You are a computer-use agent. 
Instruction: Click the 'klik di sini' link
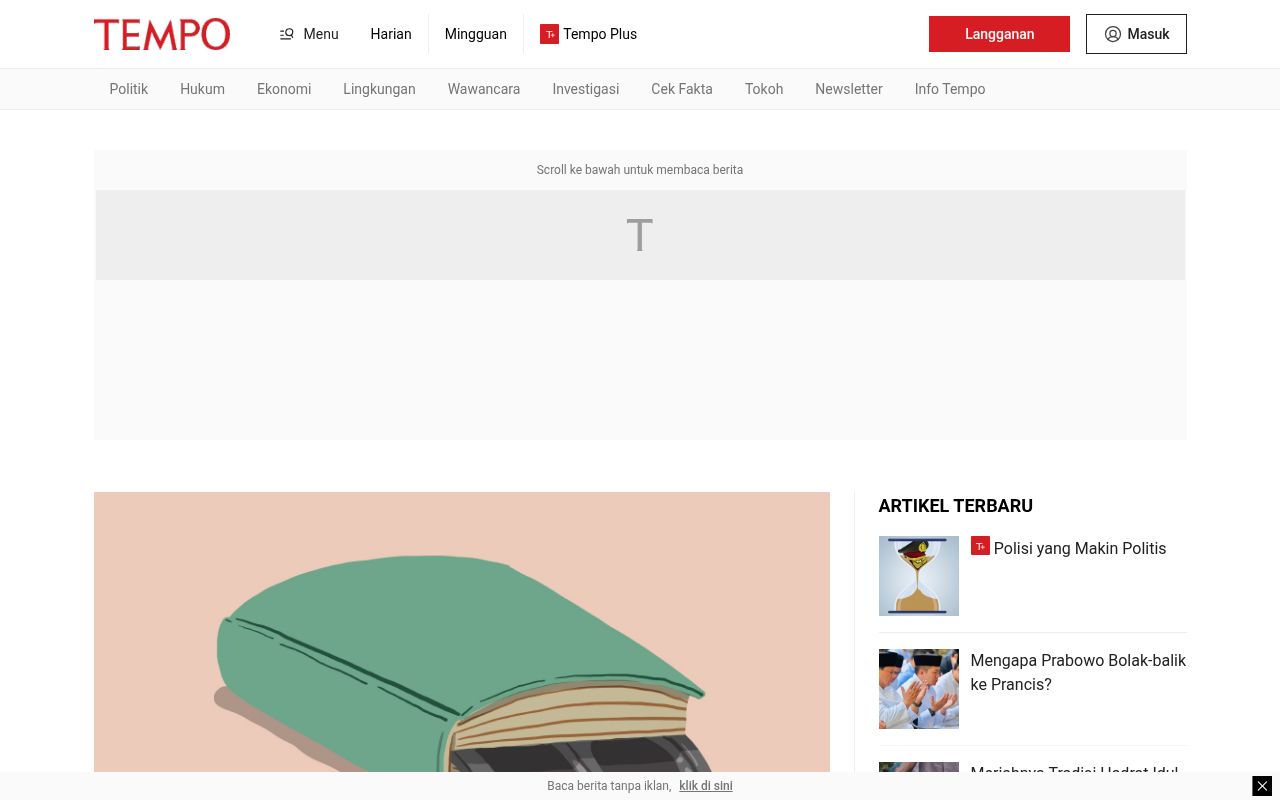(706, 786)
